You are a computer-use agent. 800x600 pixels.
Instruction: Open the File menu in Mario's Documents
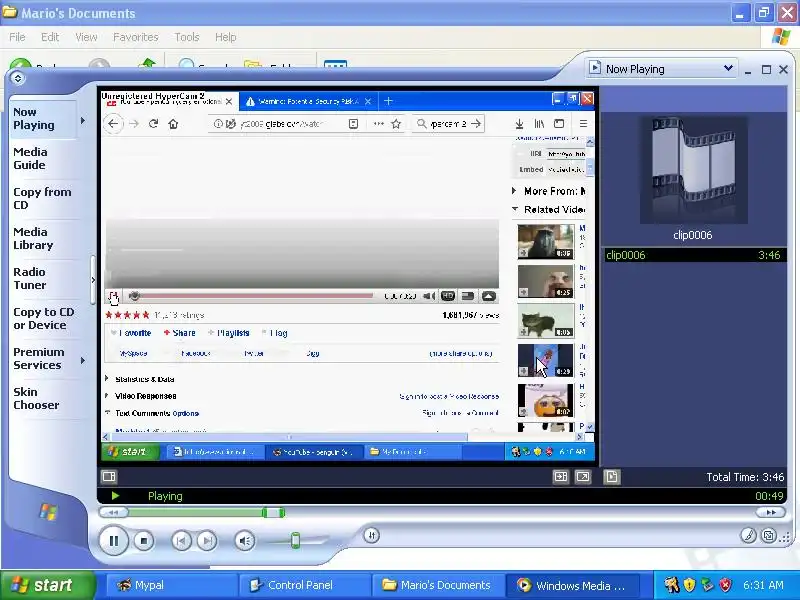point(17,37)
